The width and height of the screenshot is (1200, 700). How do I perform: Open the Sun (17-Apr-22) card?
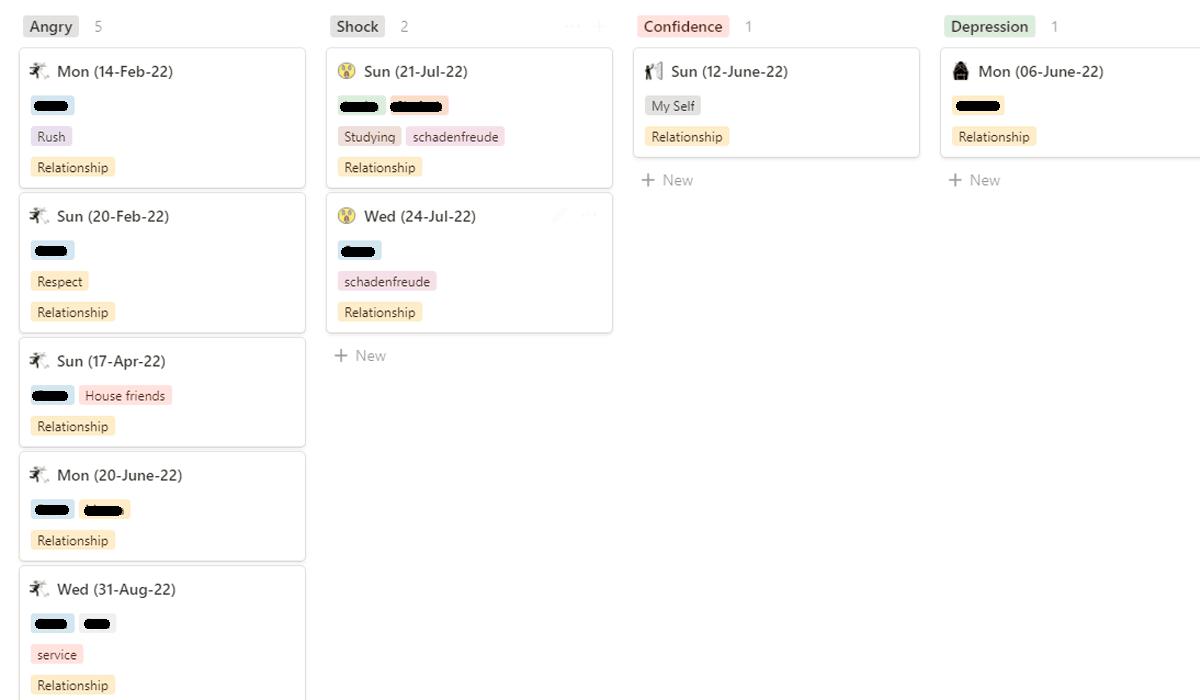pos(162,392)
